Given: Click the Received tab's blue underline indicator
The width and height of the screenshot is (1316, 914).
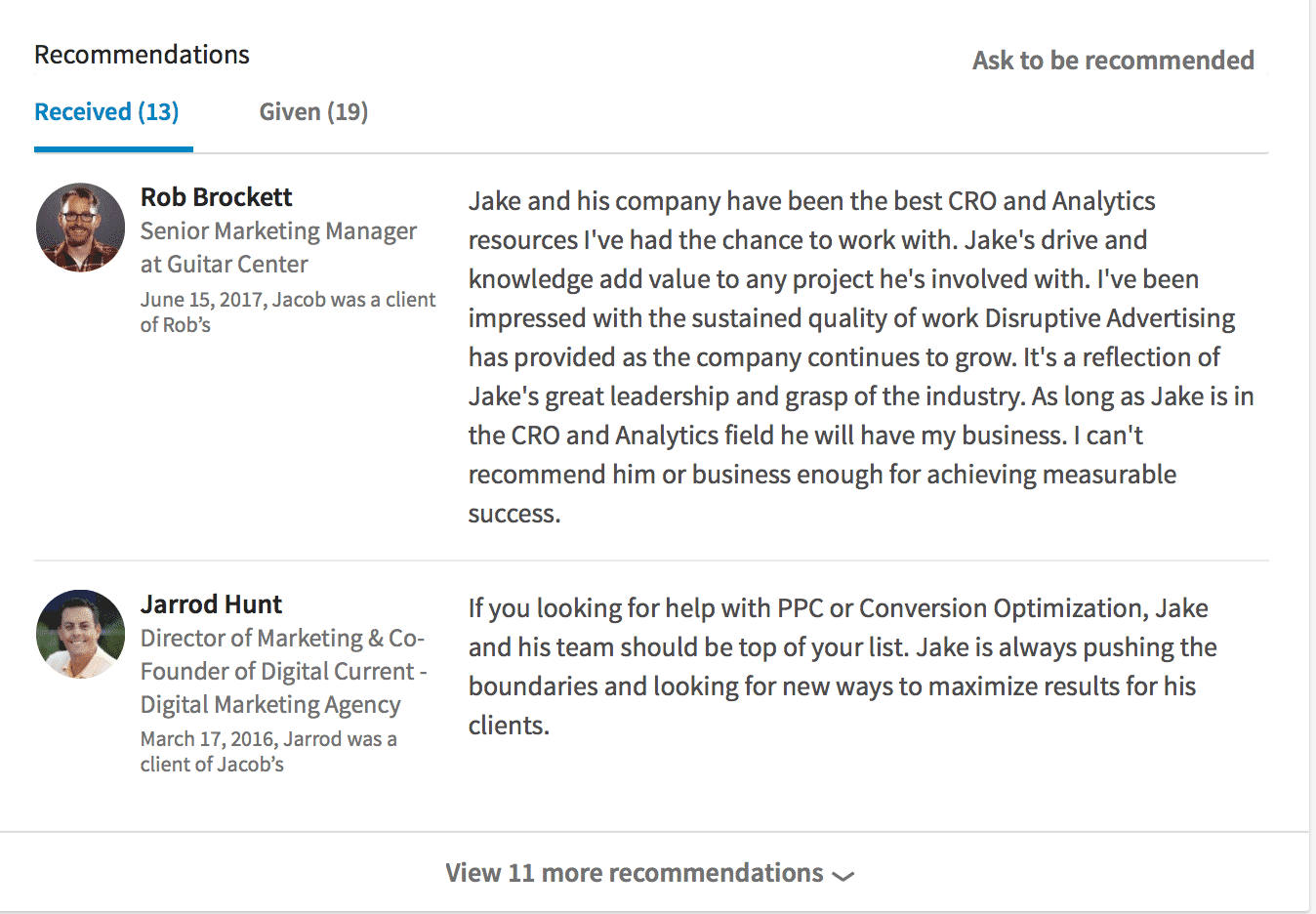Looking at the screenshot, I should point(113,148).
